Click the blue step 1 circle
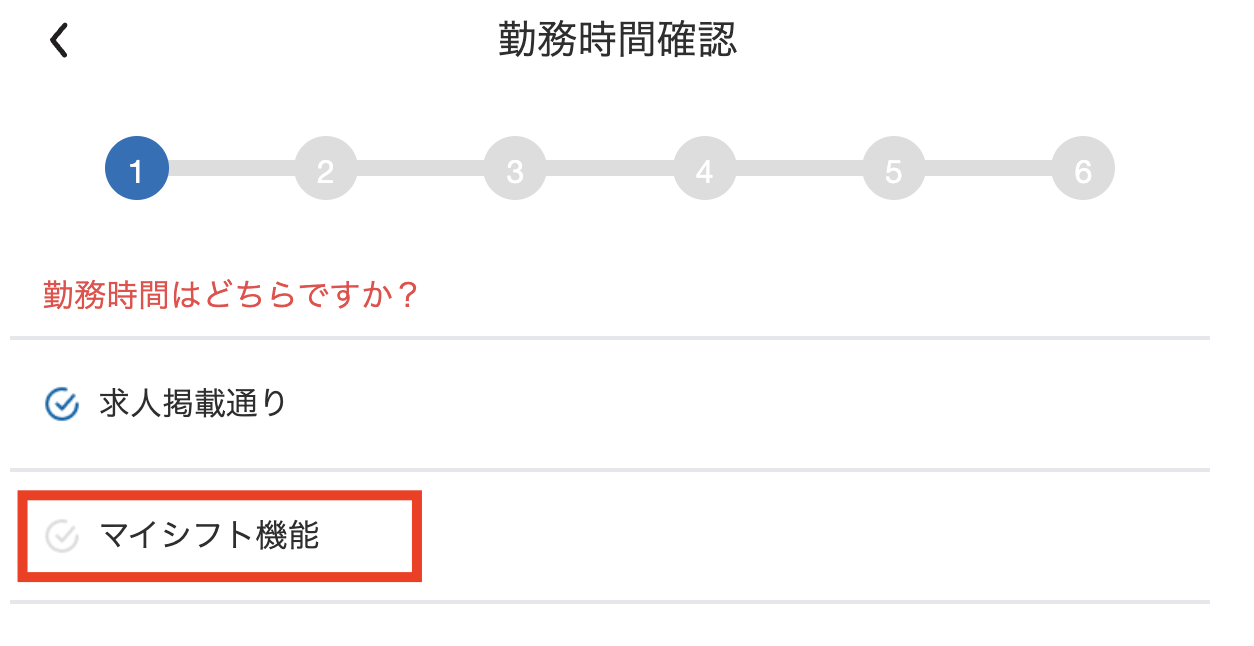This screenshot has width=1254, height=646. coord(137,168)
